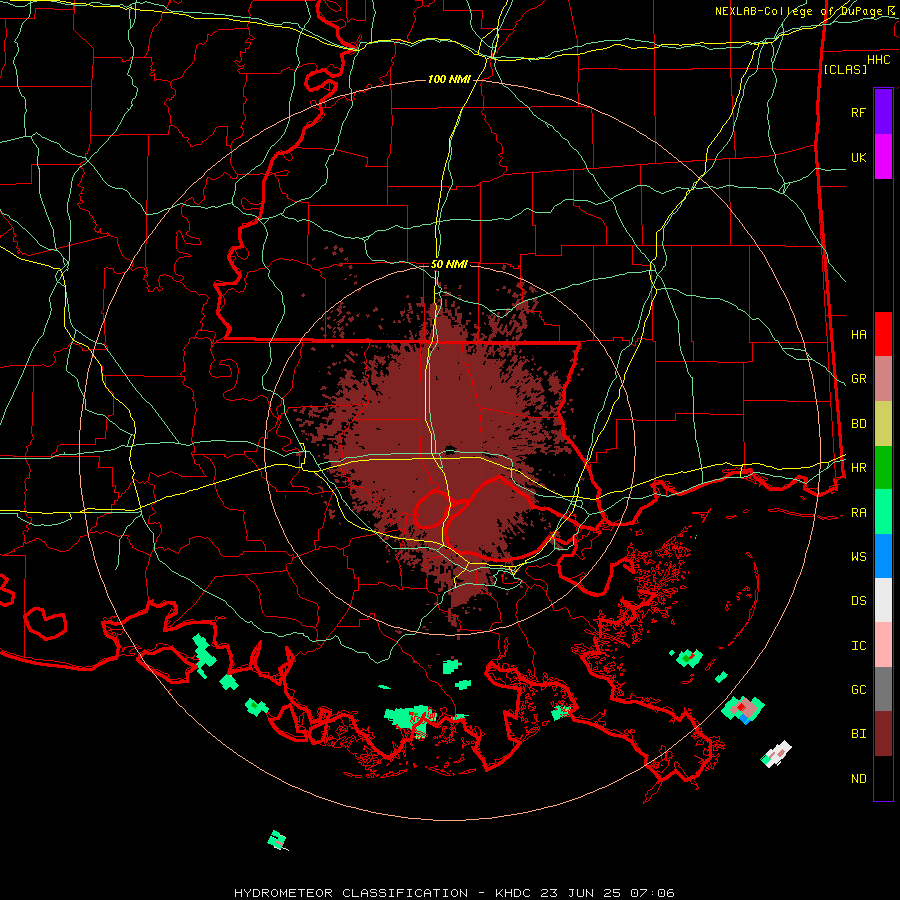
Task: Click the RF purple legend swatch
Action: click(883, 112)
